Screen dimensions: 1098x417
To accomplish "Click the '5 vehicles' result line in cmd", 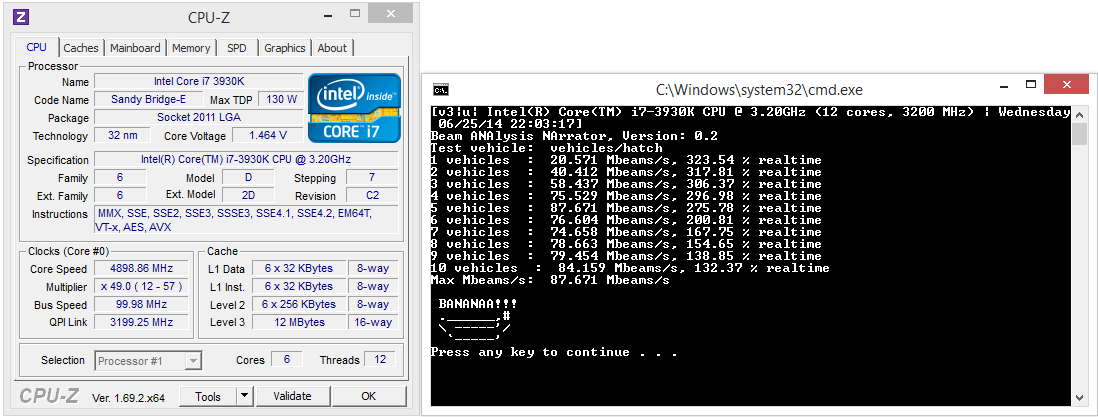I will pyautogui.click(x=626, y=208).
